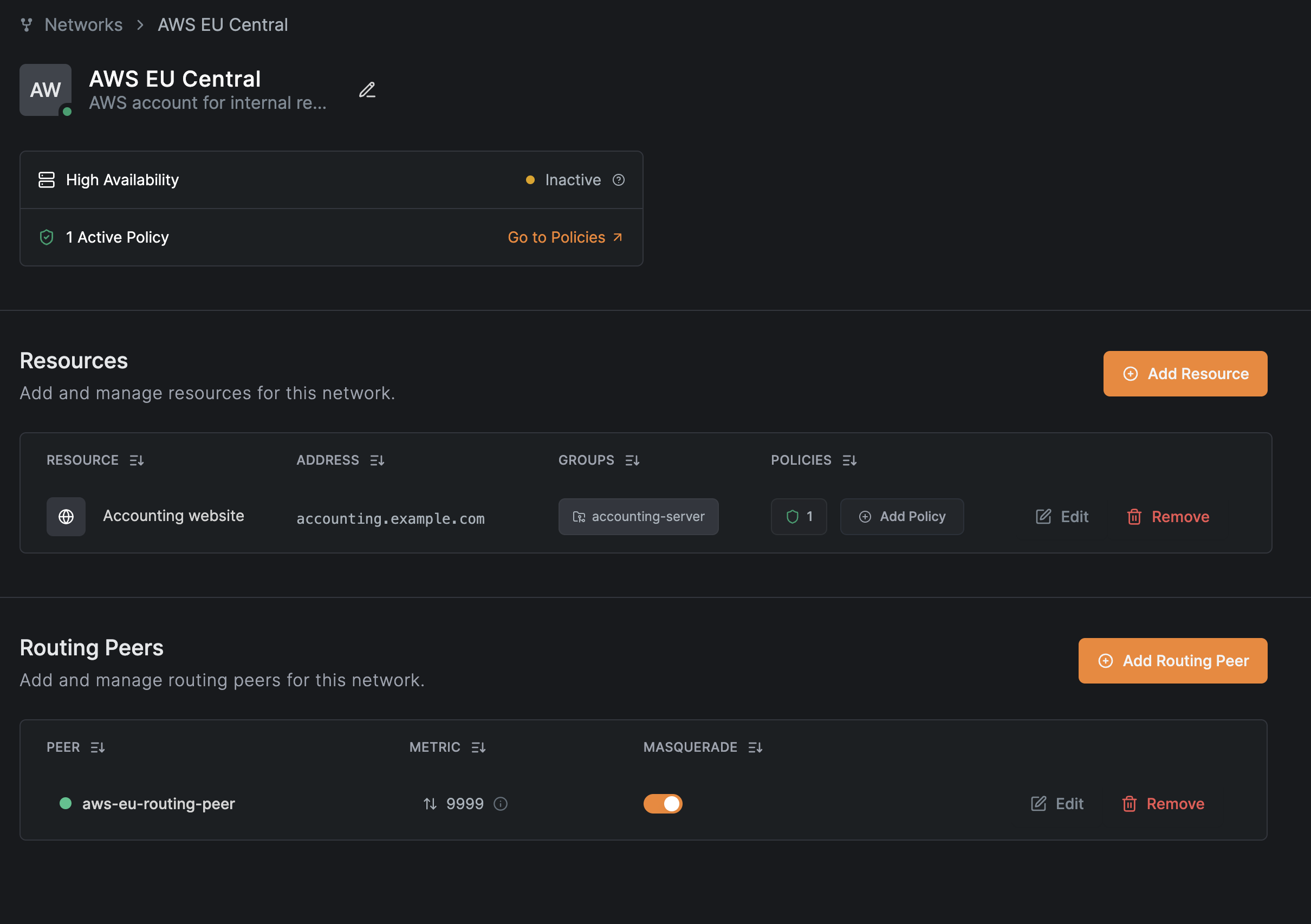
Task: Click the AW network avatar
Action: pos(46,89)
